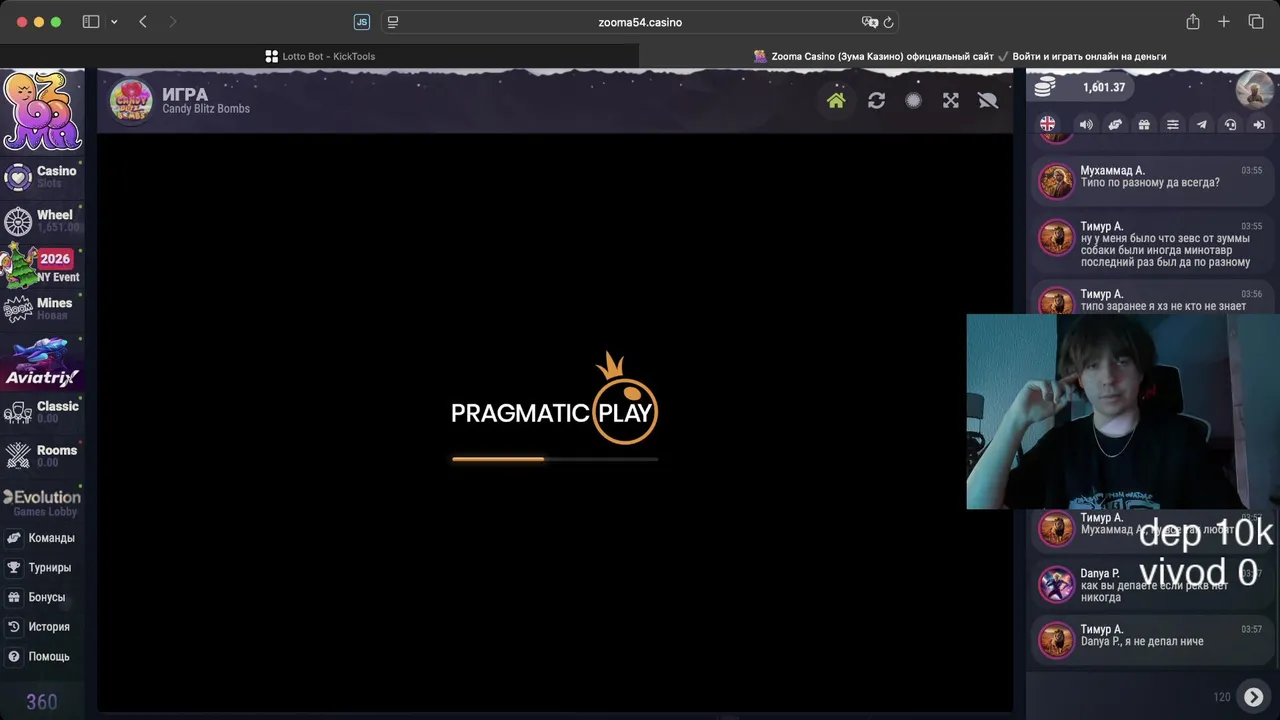
Task: Click the question mark icon beside Помощь
Action: point(14,657)
